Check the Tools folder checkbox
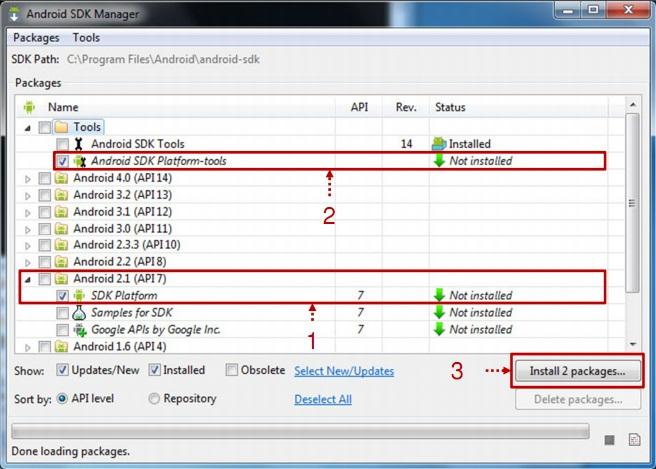 click(45, 127)
